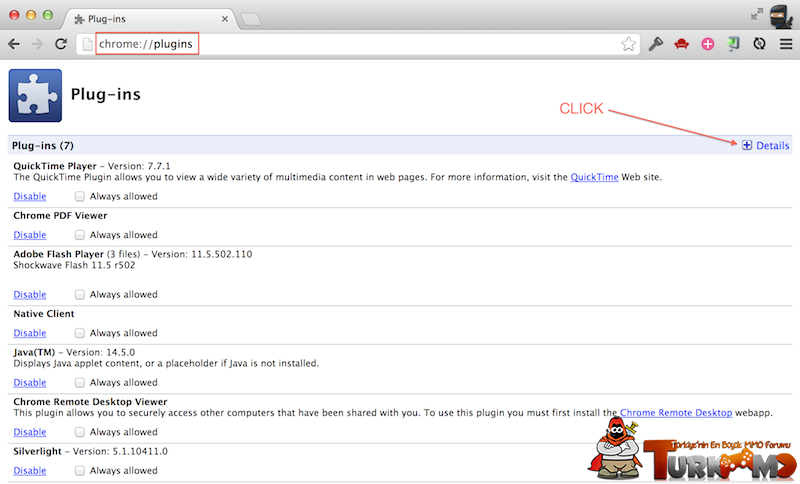Click the Plug-ins (7) section header text
The width and height of the screenshot is (800, 484).
click(43, 146)
